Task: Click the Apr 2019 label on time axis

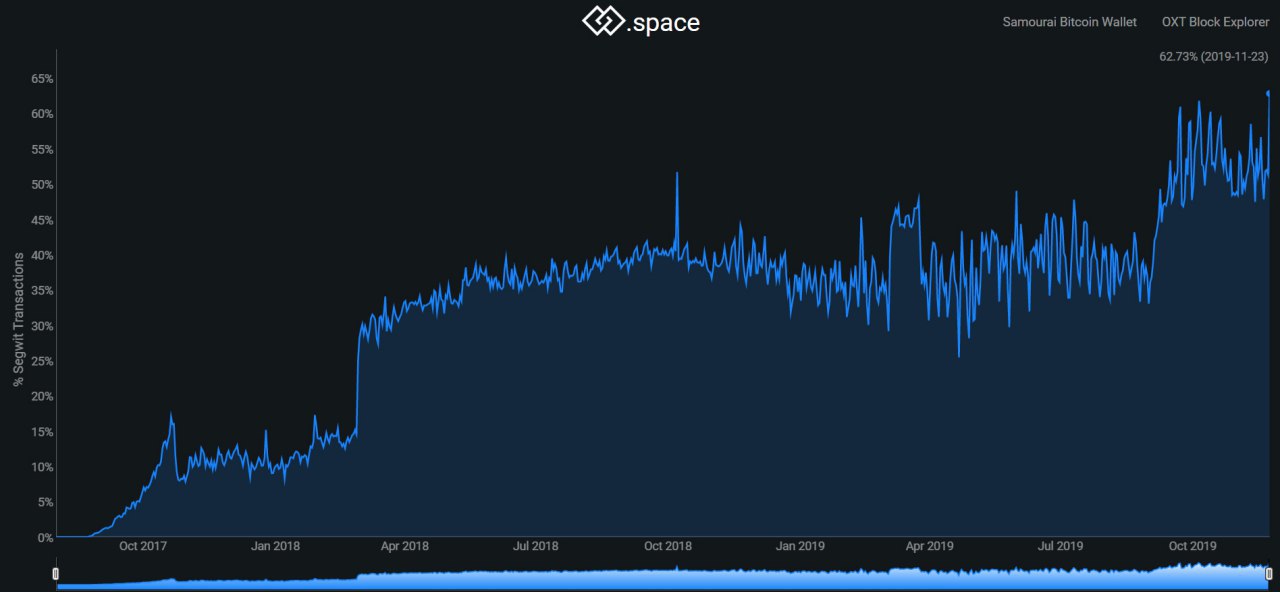Action: tap(929, 546)
